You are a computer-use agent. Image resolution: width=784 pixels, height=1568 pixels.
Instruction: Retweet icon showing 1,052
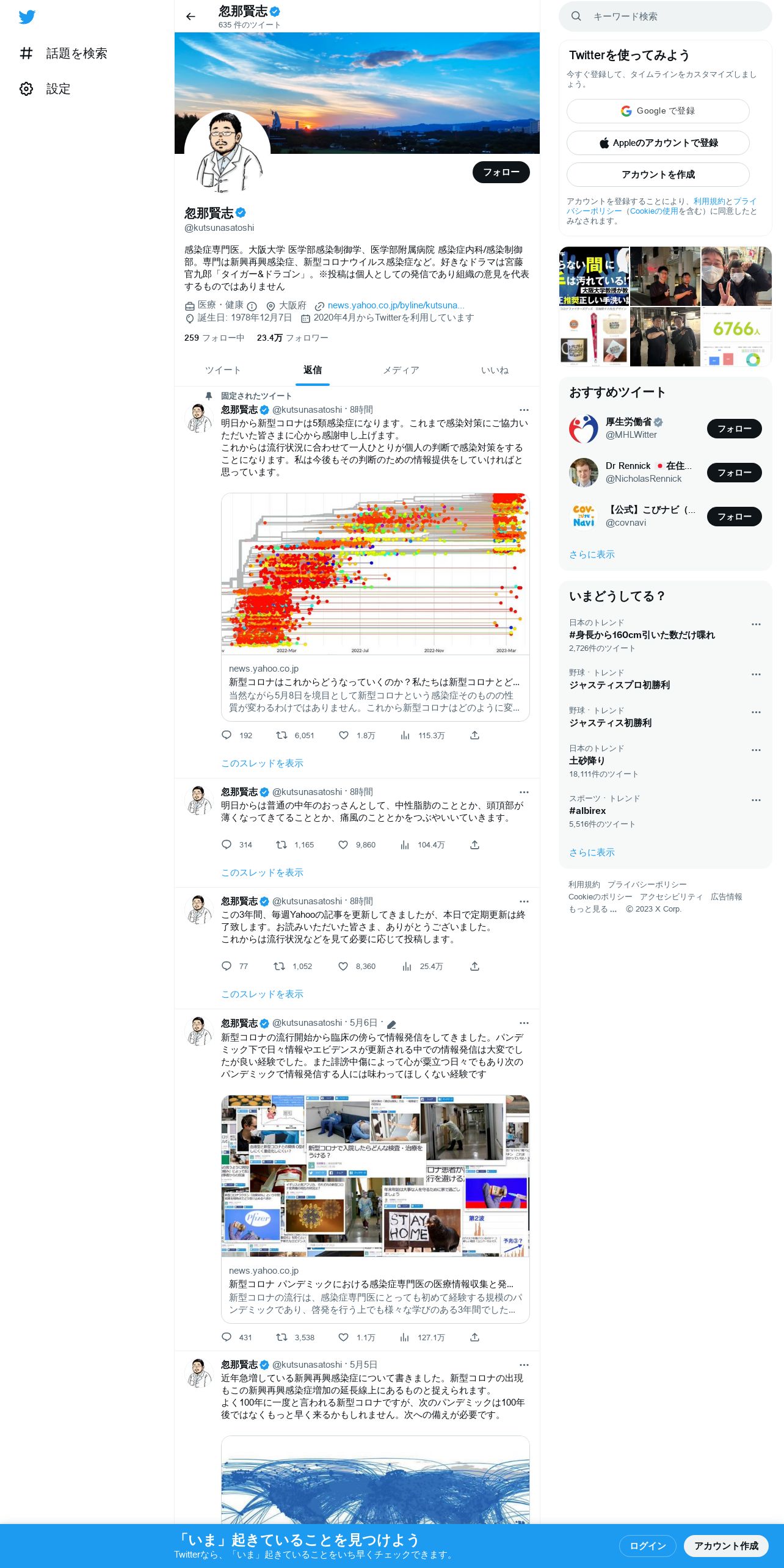point(279,966)
